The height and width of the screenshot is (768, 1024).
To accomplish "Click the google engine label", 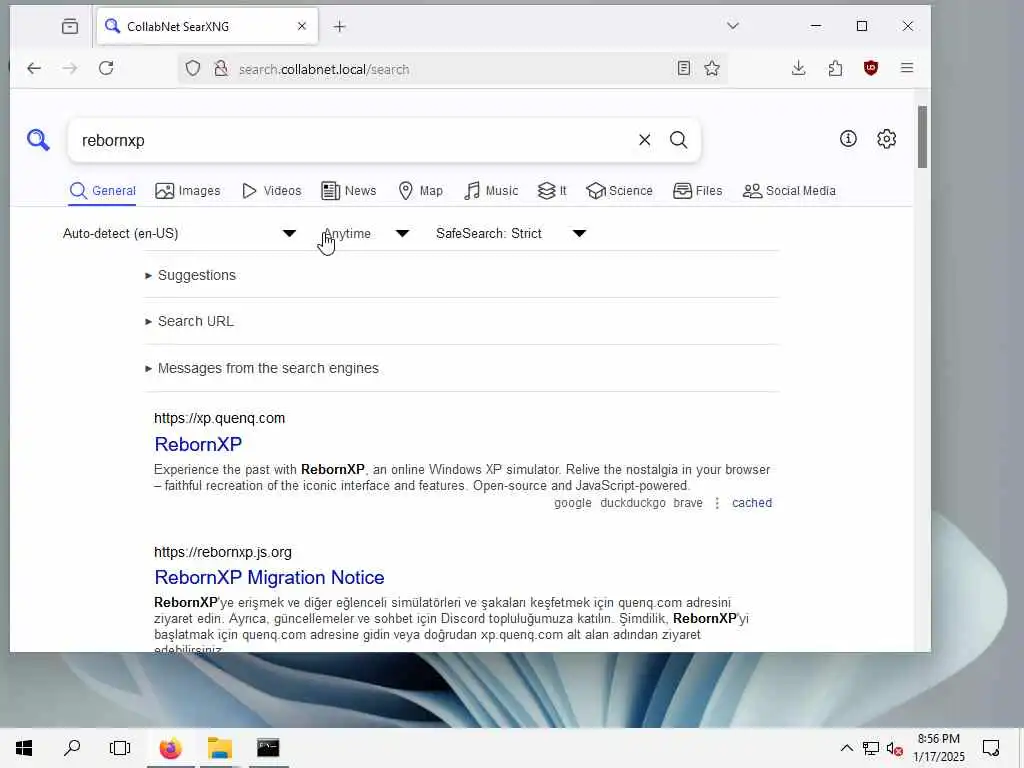I will (573, 503).
